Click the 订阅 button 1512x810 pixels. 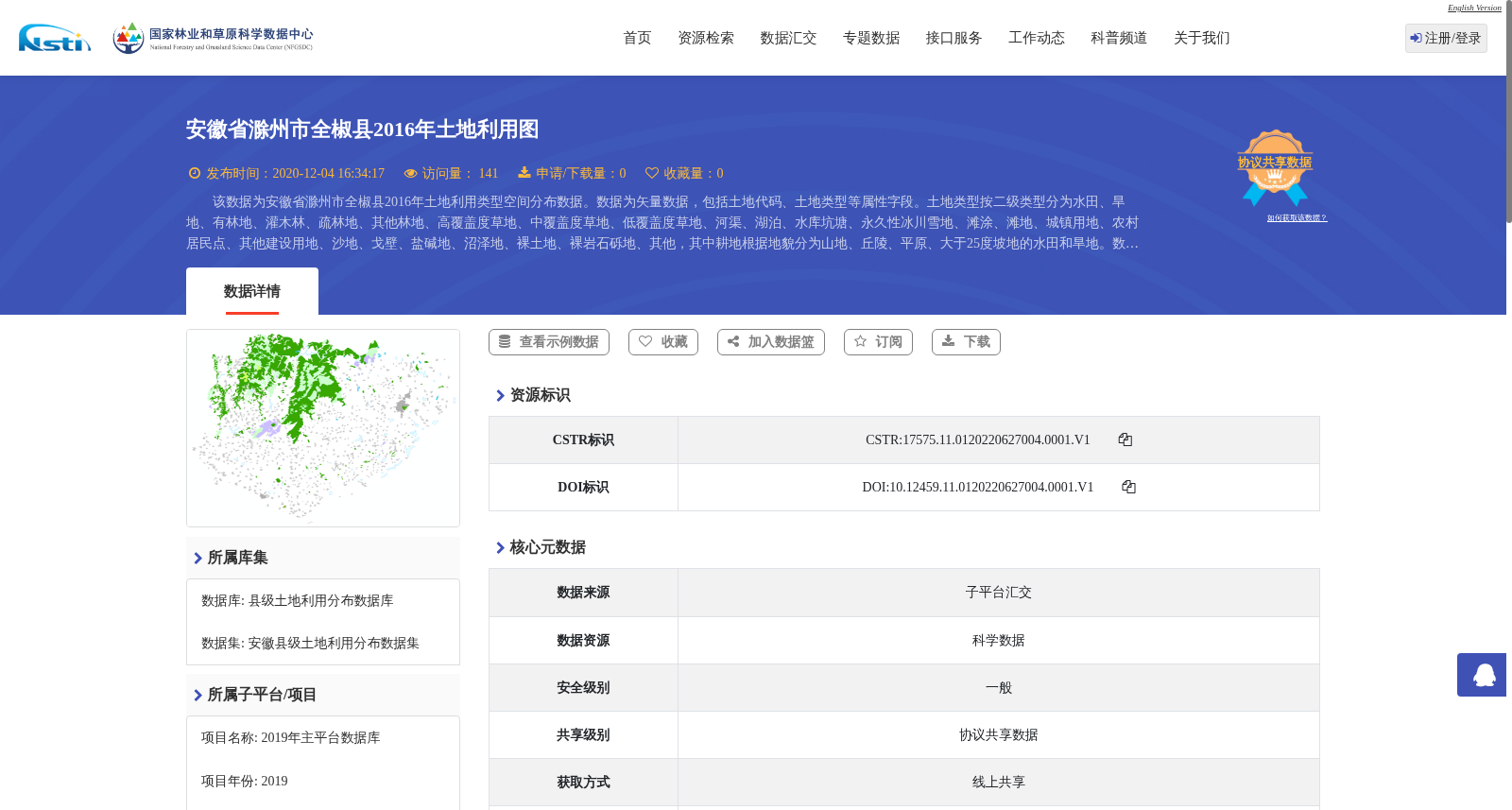[878, 342]
